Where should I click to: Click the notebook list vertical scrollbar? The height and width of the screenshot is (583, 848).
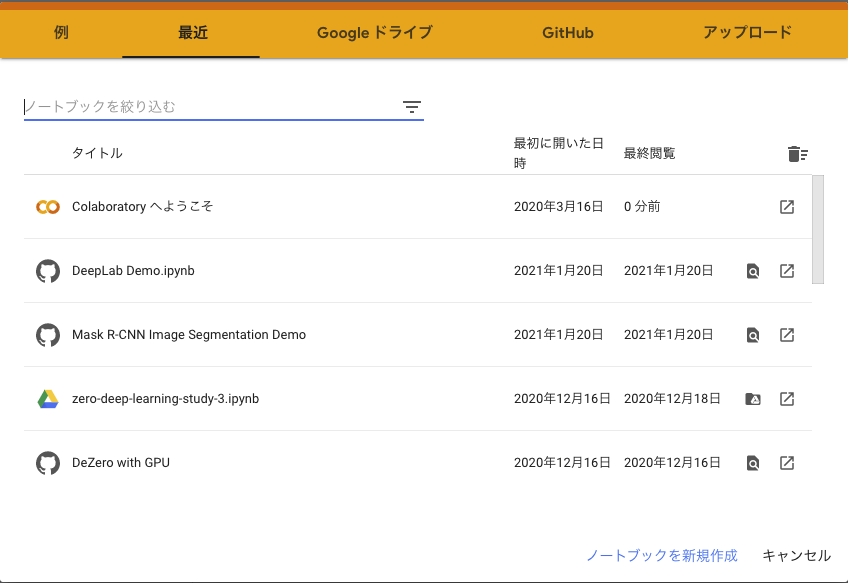tap(818, 230)
